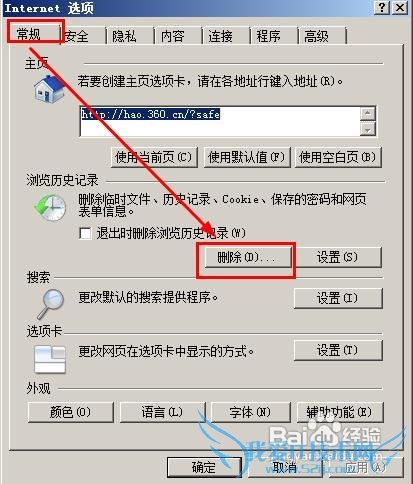The image size is (413, 484).
Task: Select the 高级 tab
Action: (x=317, y=36)
